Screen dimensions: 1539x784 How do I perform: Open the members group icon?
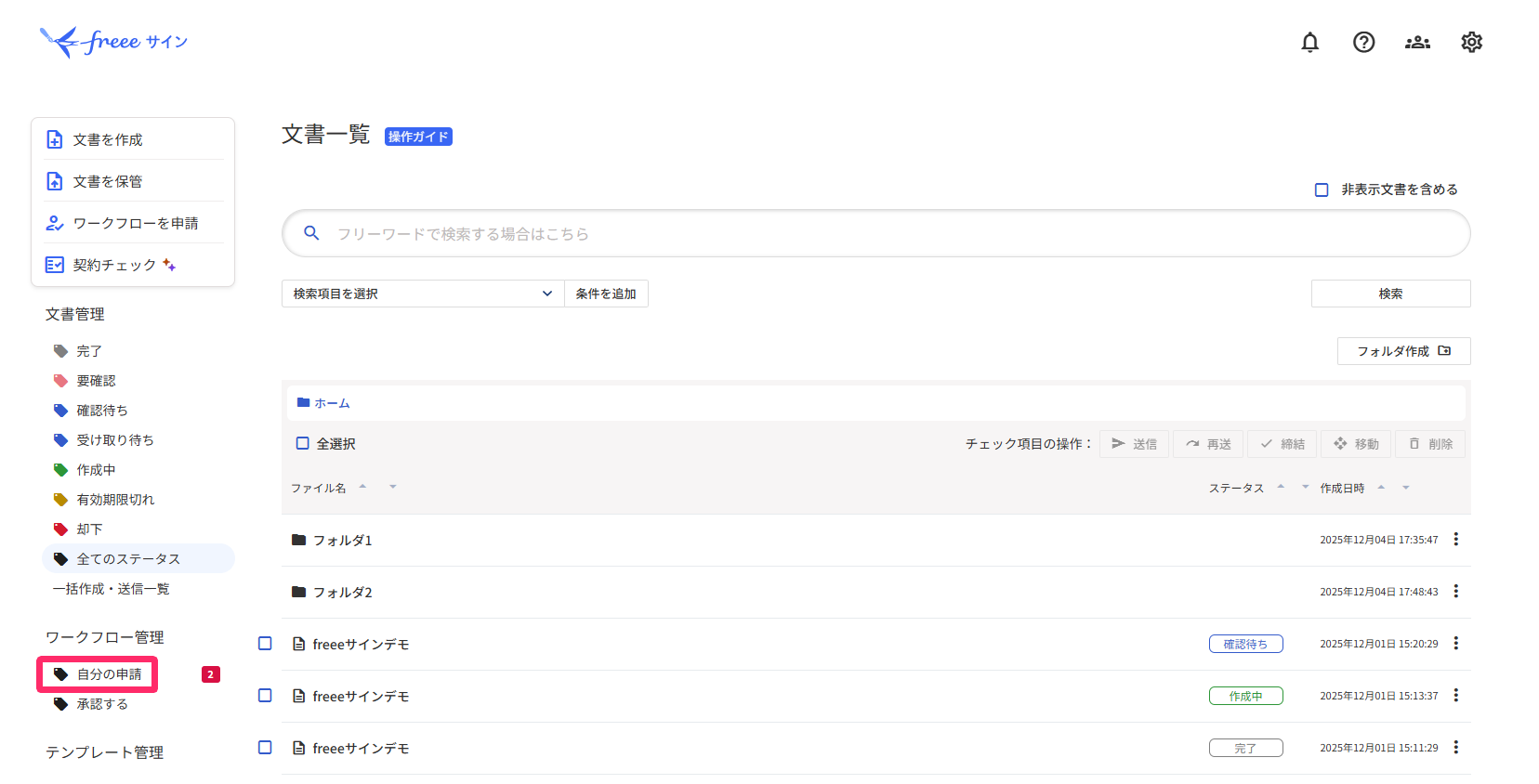pos(1417,42)
